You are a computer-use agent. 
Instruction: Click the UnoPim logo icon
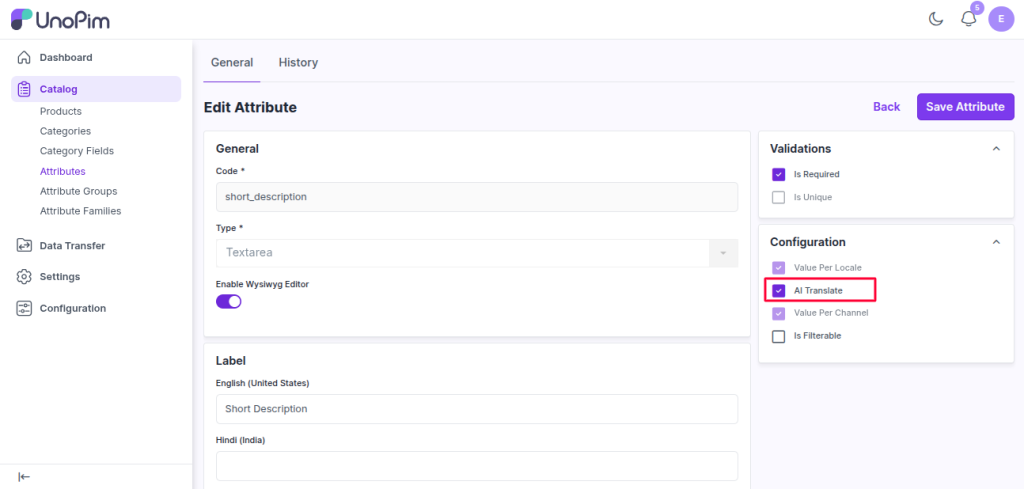[22, 19]
